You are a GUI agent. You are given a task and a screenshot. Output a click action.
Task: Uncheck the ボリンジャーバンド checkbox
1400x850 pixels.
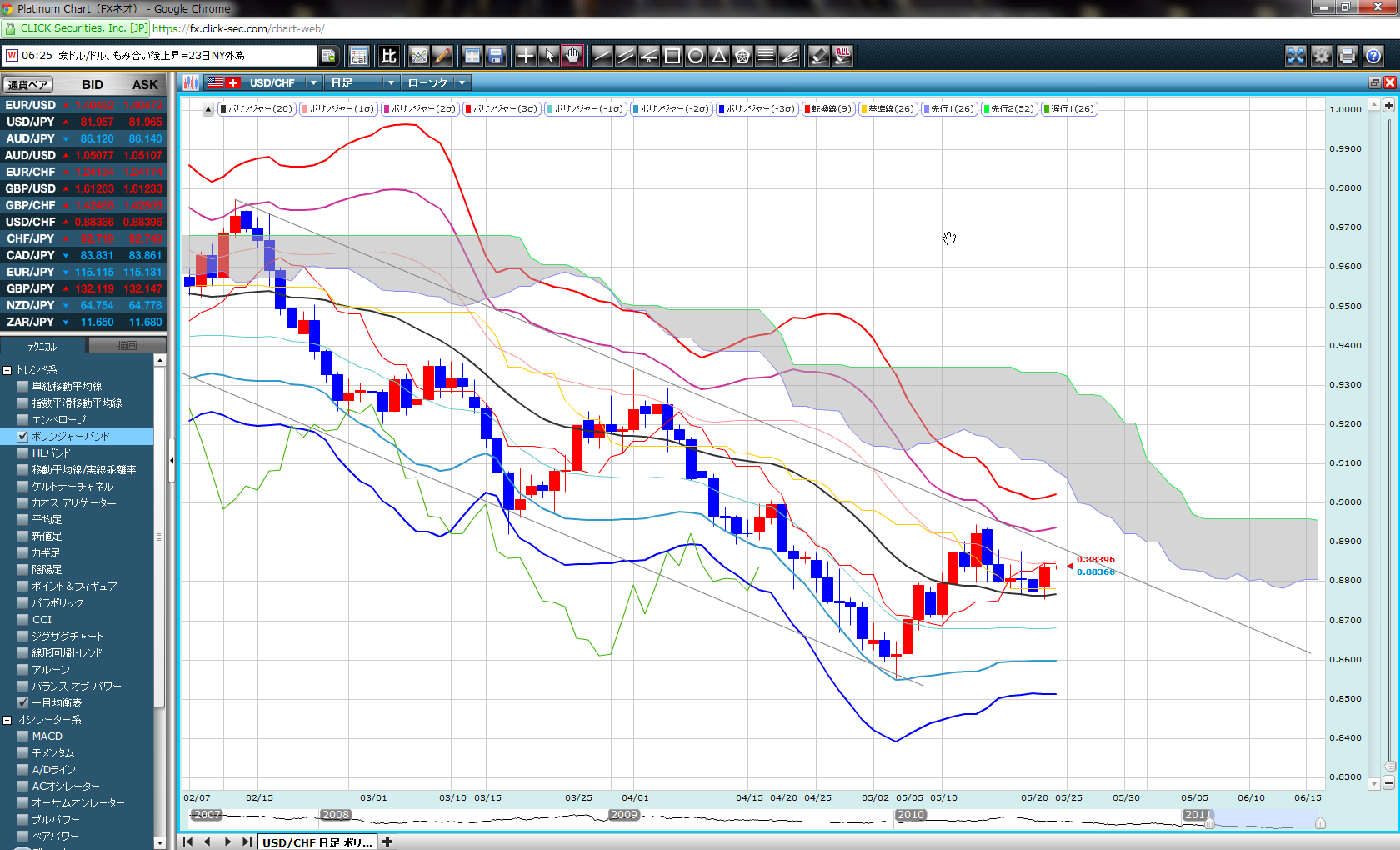(23, 436)
